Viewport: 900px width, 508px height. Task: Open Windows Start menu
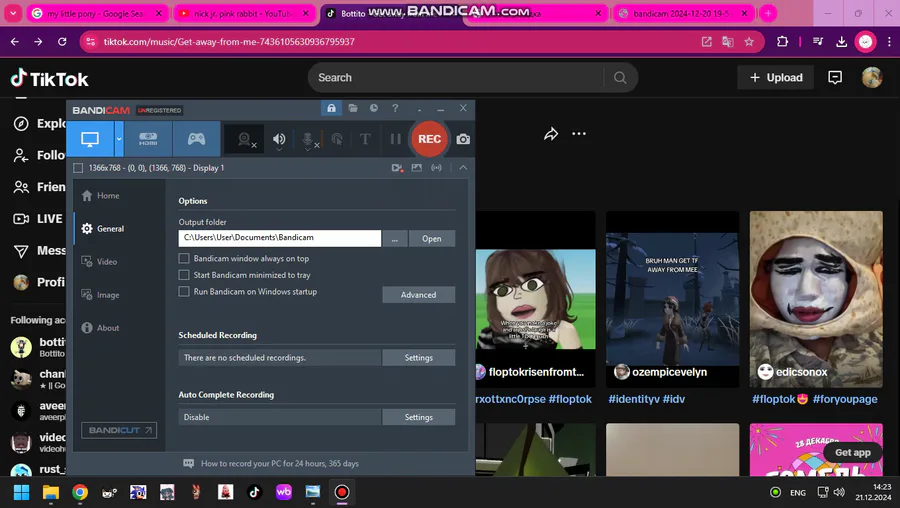21,492
